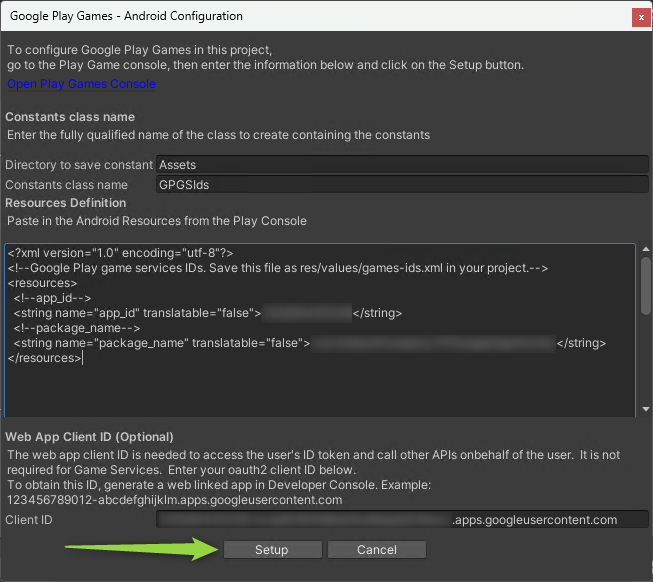Click the closing </resources> tag
This screenshot has height=582, width=653.
coord(45,358)
